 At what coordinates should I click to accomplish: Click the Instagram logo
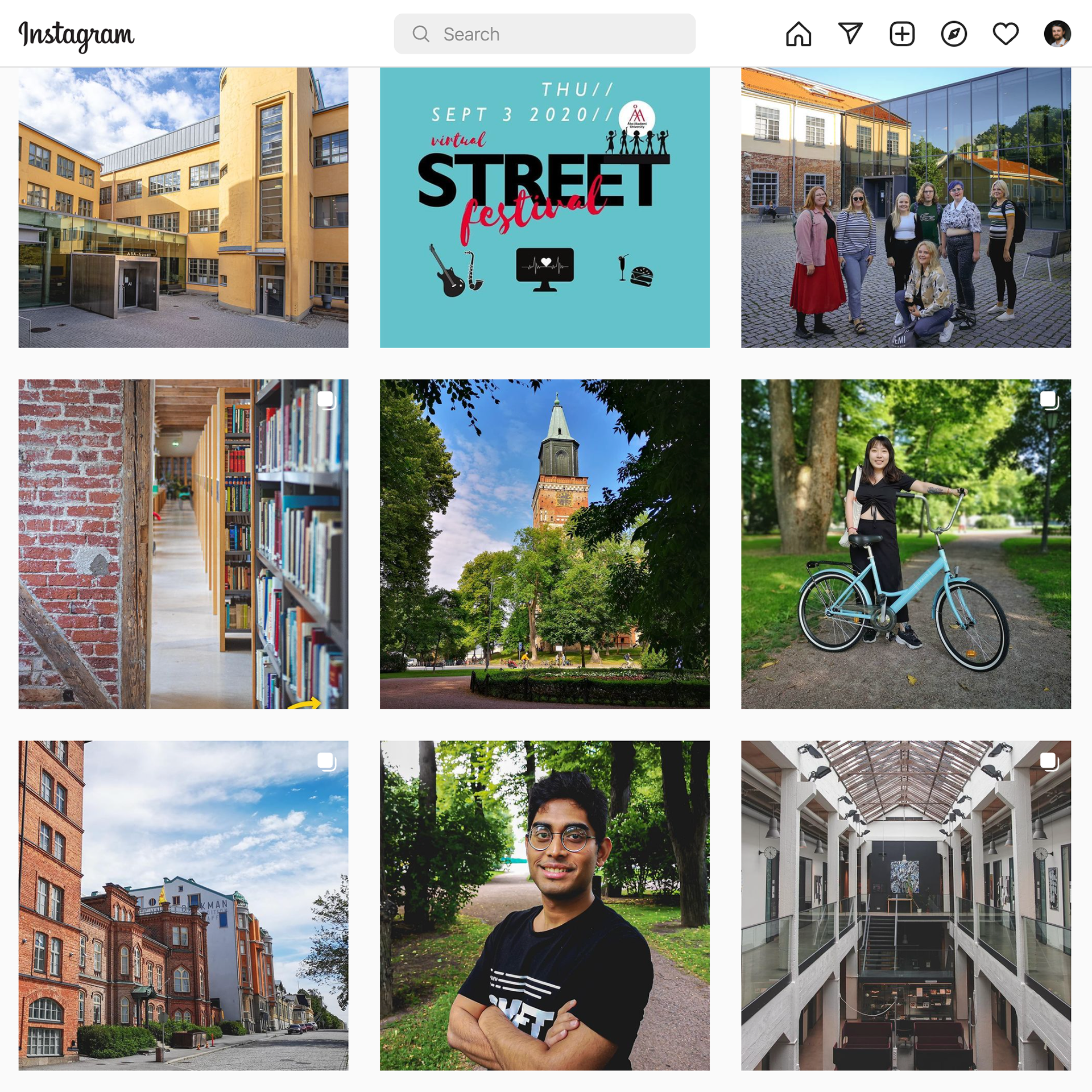coord(76,35)
